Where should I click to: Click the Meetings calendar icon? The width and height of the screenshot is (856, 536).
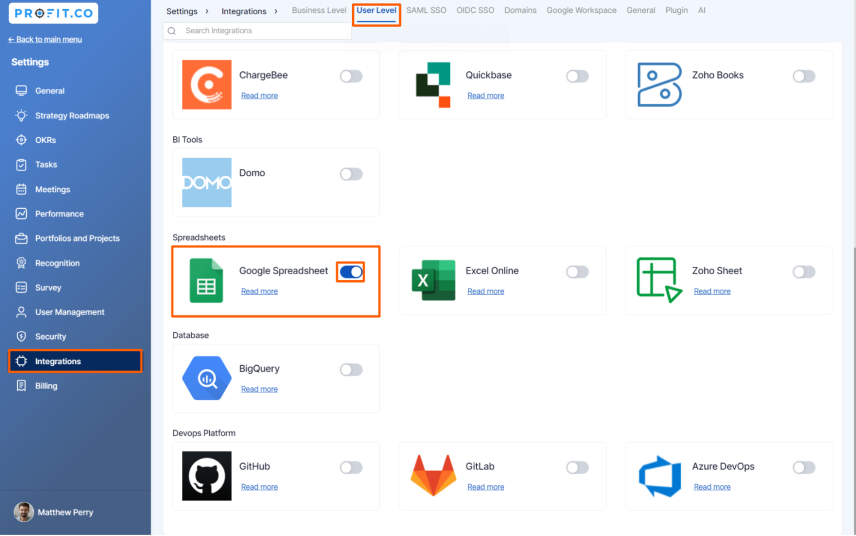[x=21, y=189]
